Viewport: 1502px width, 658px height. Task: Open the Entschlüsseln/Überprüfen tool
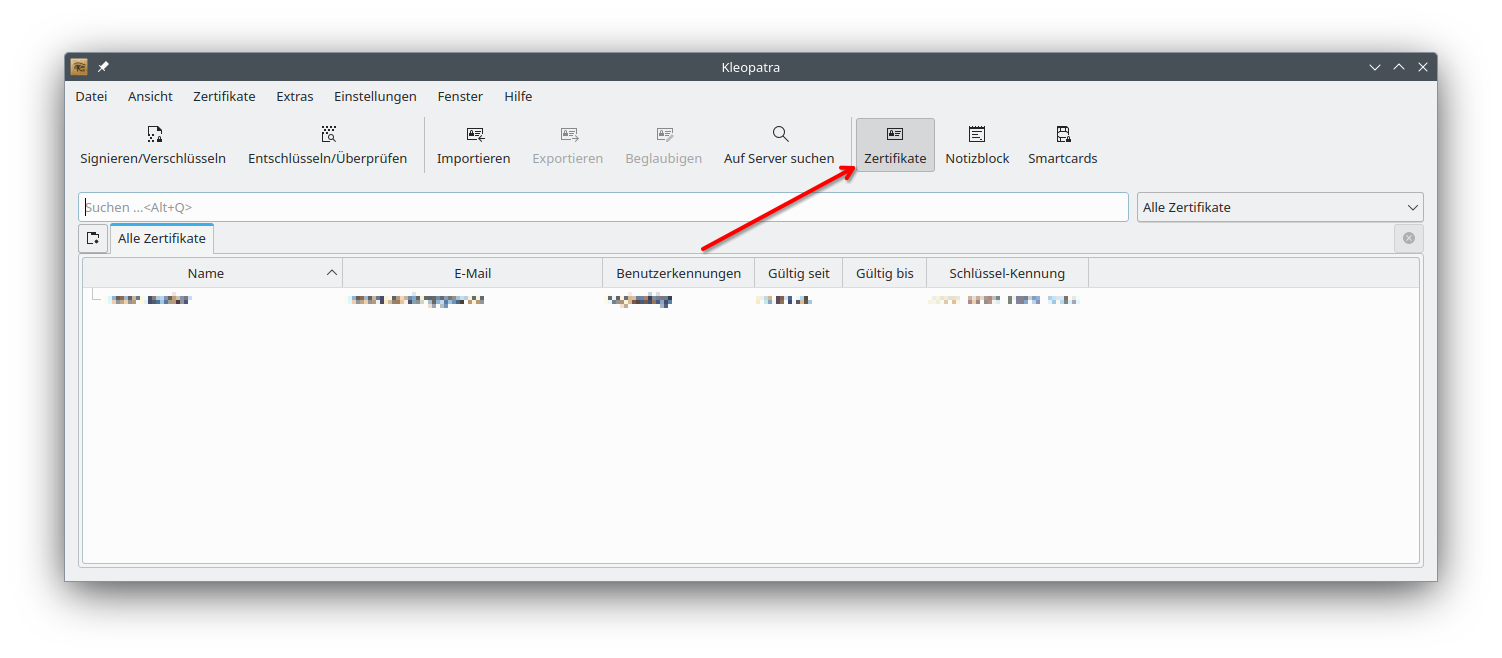coord(328,145)
